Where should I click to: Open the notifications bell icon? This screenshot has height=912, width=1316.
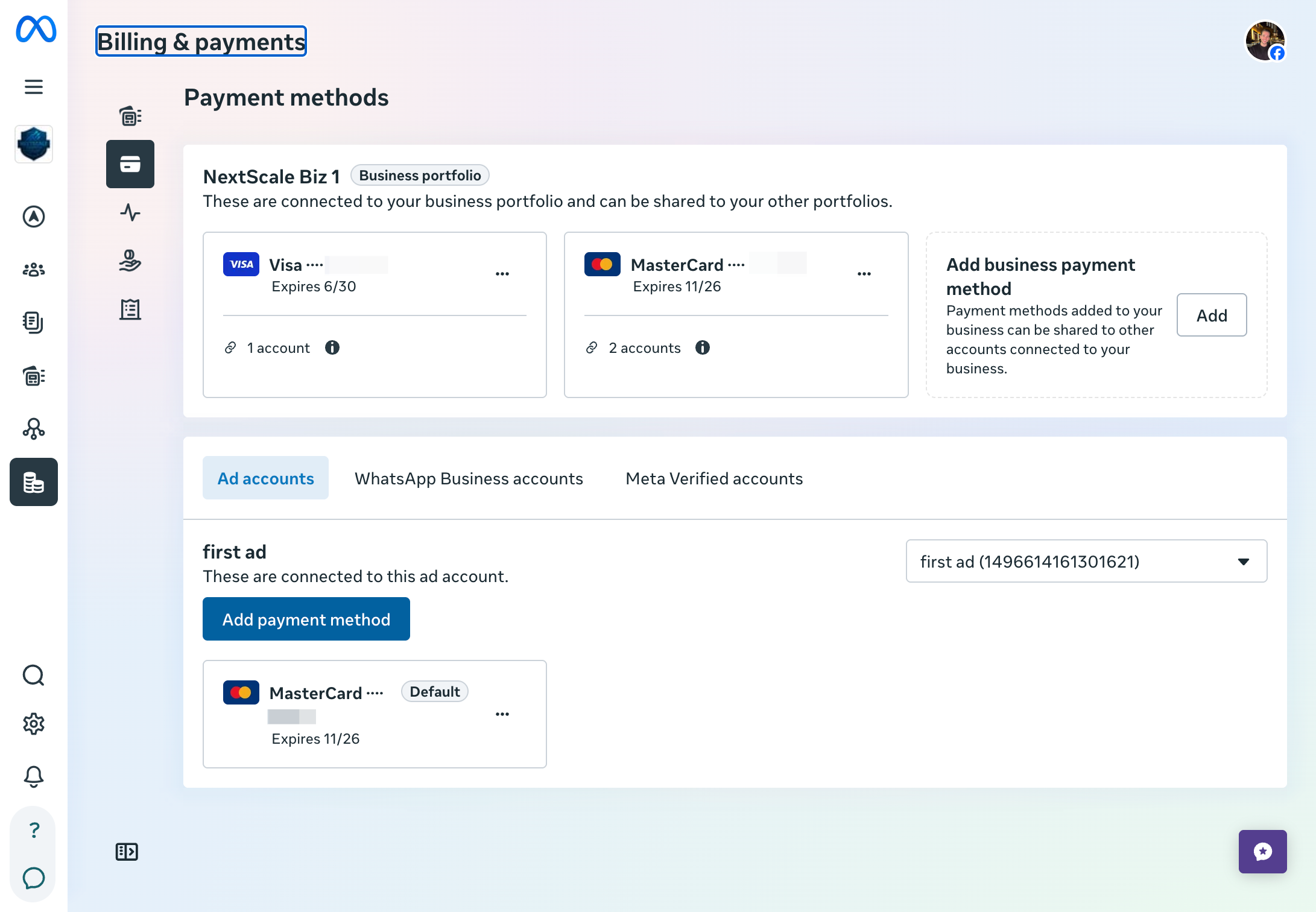(x=34, y=777)
